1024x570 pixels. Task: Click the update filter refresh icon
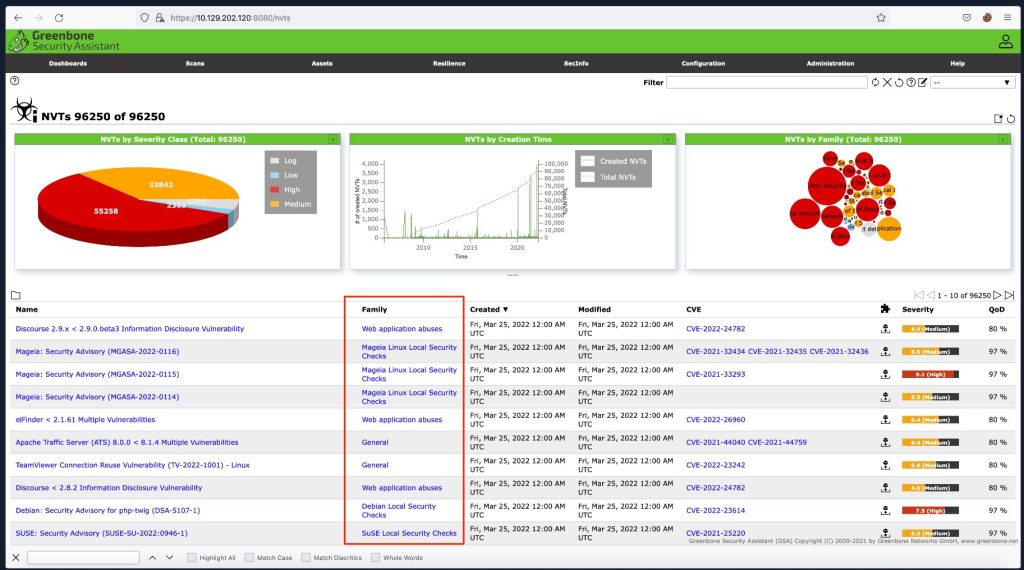(875, 82)
